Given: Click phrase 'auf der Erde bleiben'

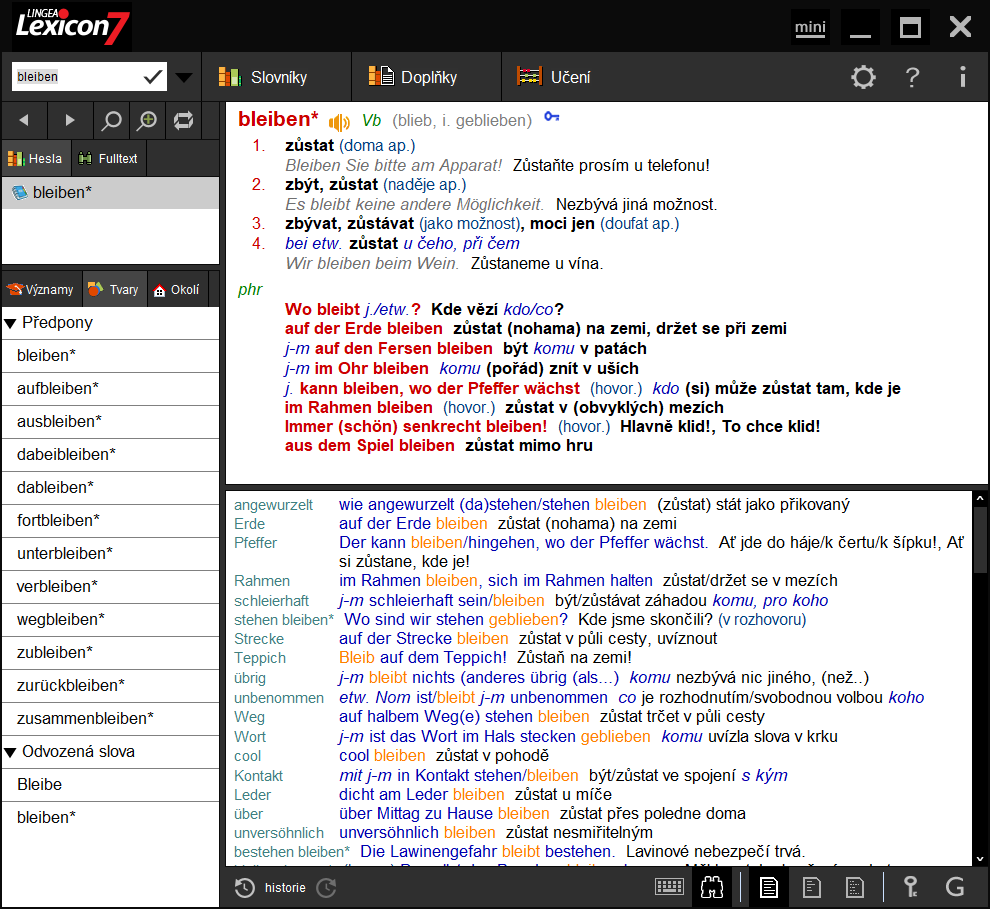Looking at the screenshot, I should [364, 329].
